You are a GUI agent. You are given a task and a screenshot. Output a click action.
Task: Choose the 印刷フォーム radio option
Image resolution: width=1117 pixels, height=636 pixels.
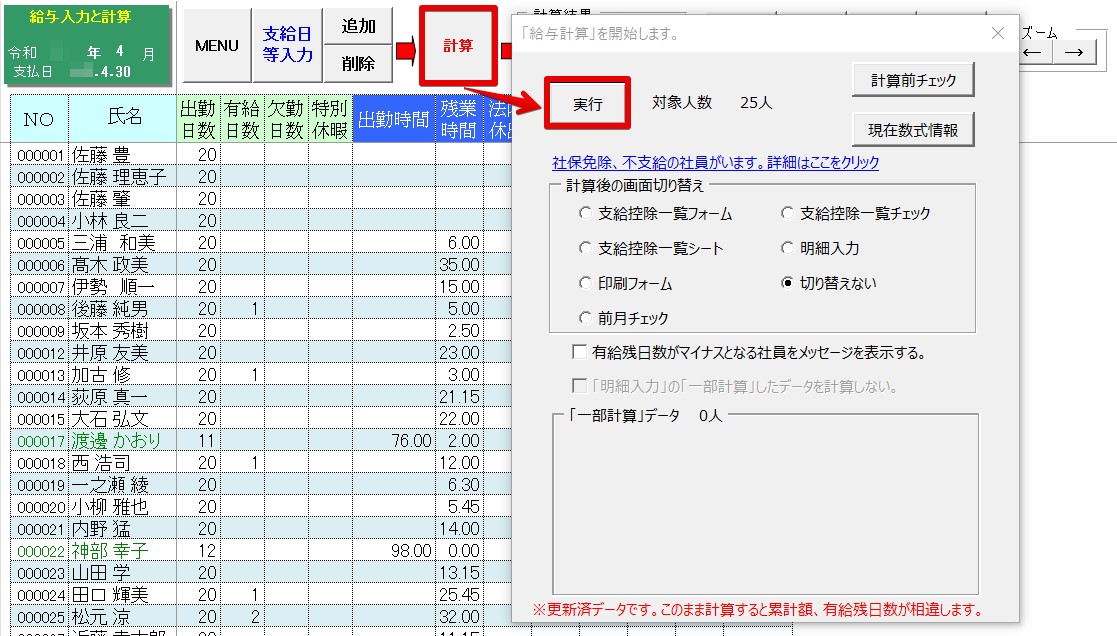(586, 283)
